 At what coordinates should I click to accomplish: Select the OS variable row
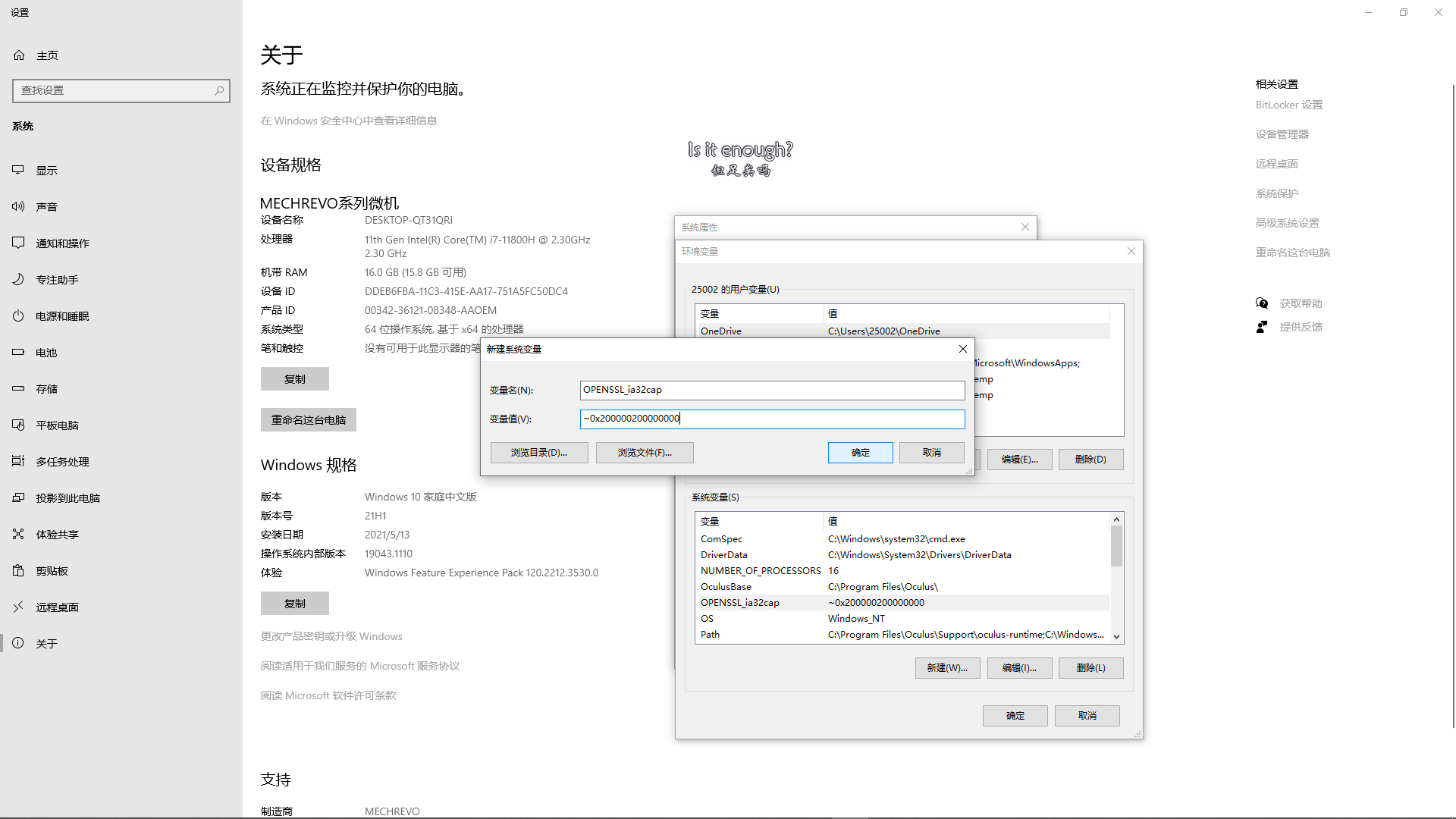[x=902, y=619]
